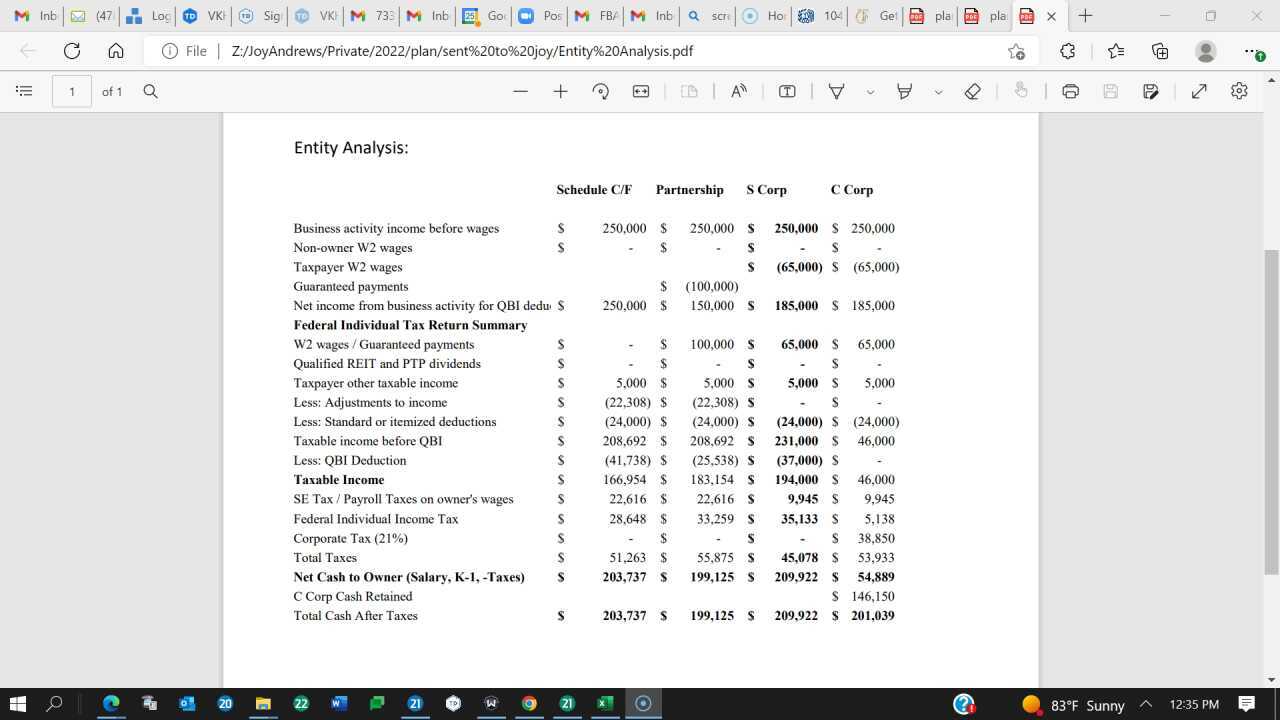The width and height of the screenshot is (1280, 720).
Task: Select the Add text tool
Action: click(787, 91)
